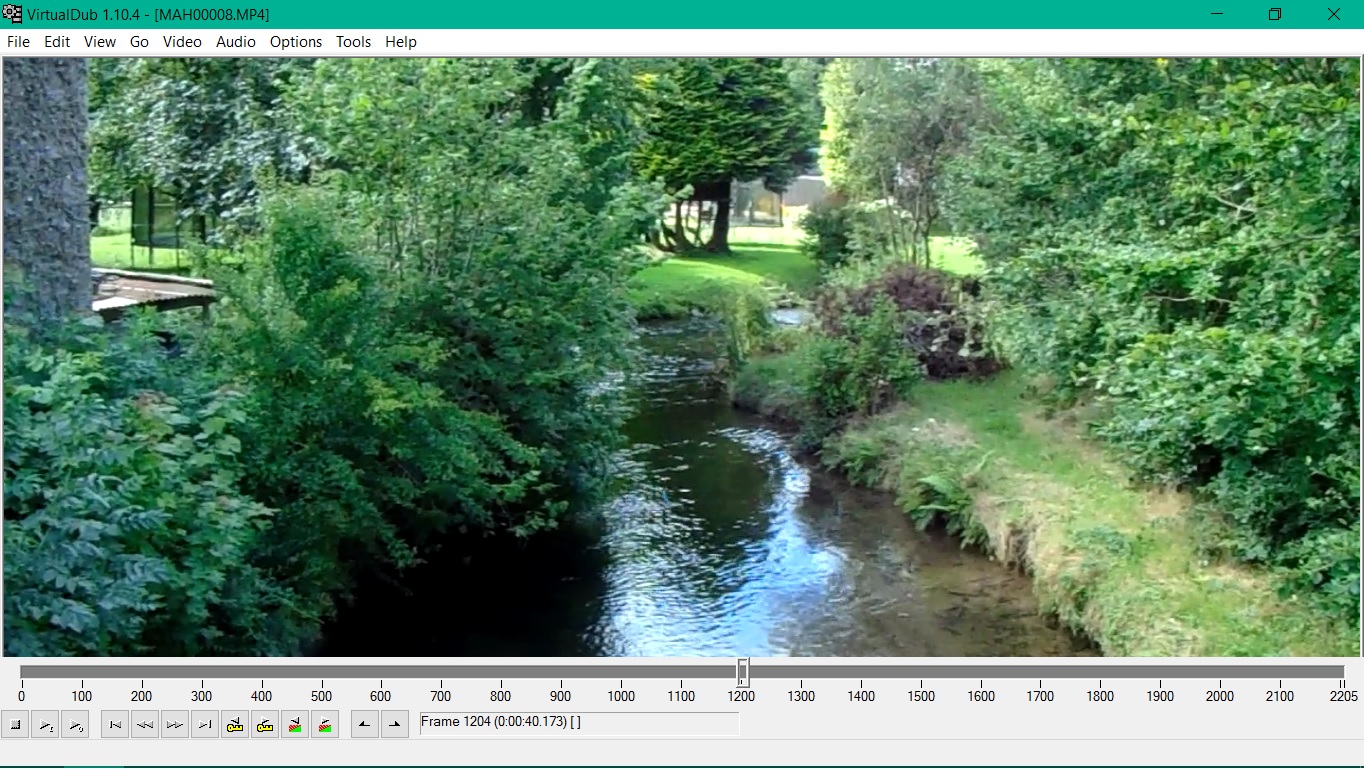This screenshot has width=1364, height=770.
Task: Open the View menu
Action: [100, 42]
